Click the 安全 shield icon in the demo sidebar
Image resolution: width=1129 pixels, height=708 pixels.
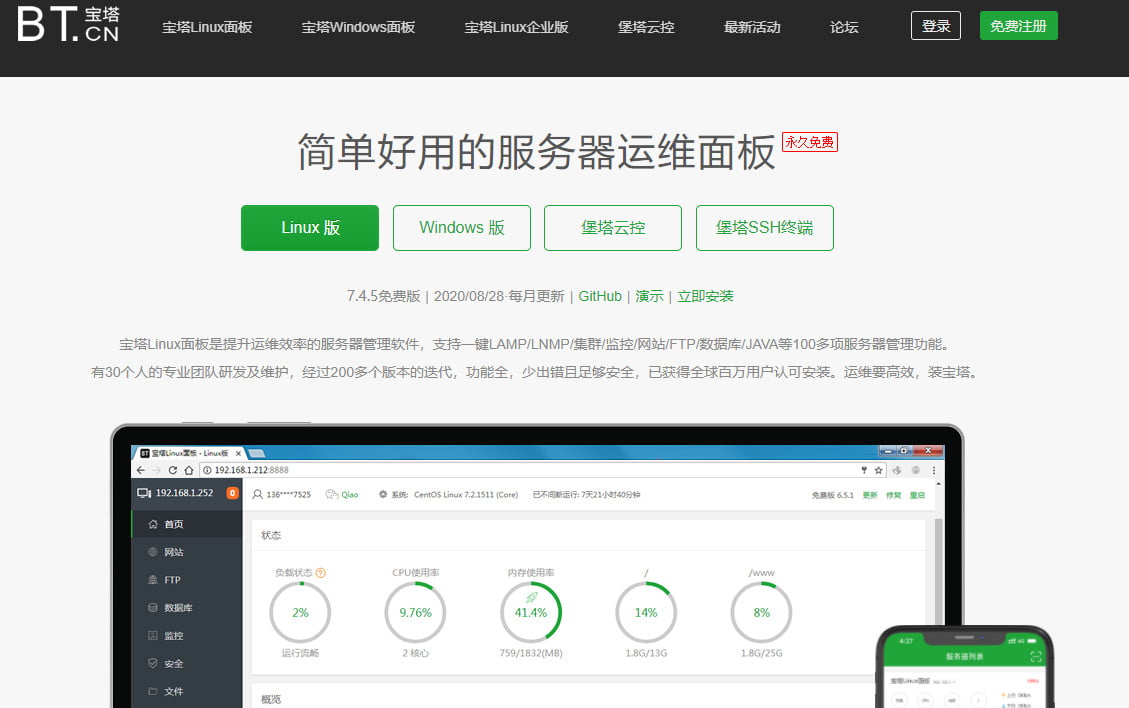click(153, 663)
